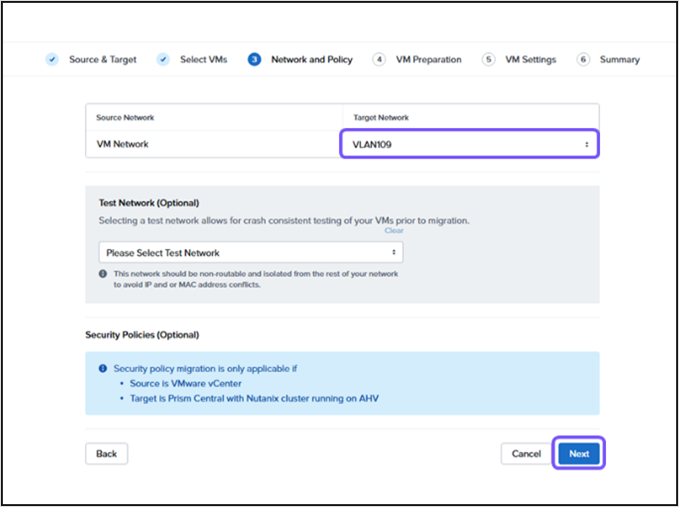Go to the Select VMs step label
Screen dimensions: 679x507
click(x=203, y=59)
